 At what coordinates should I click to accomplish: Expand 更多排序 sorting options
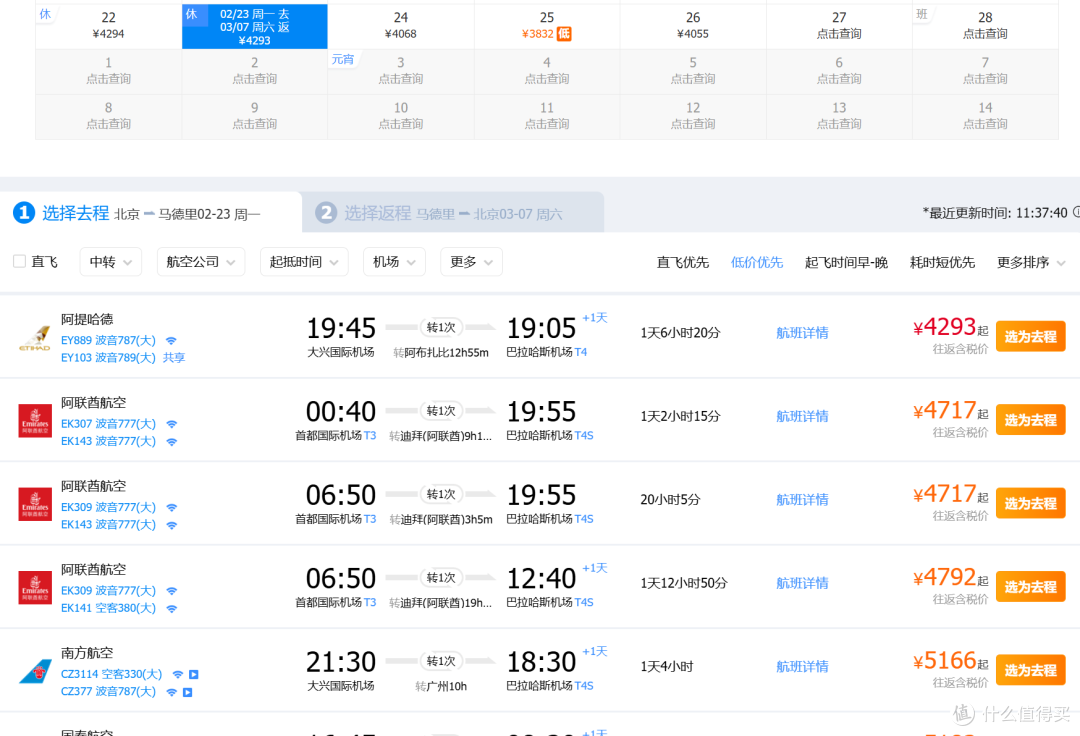[1030, 262]
